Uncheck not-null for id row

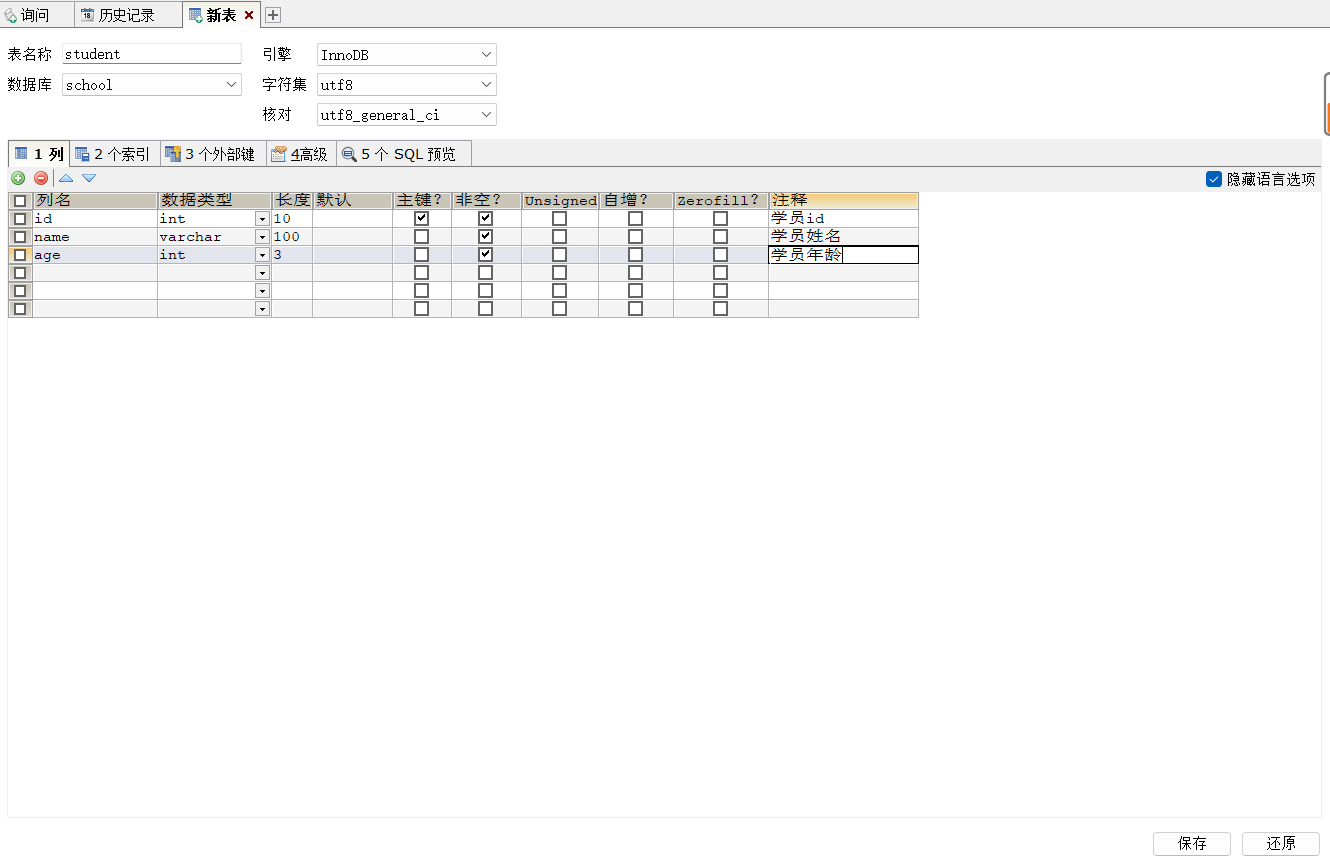(x=485, y=218)
